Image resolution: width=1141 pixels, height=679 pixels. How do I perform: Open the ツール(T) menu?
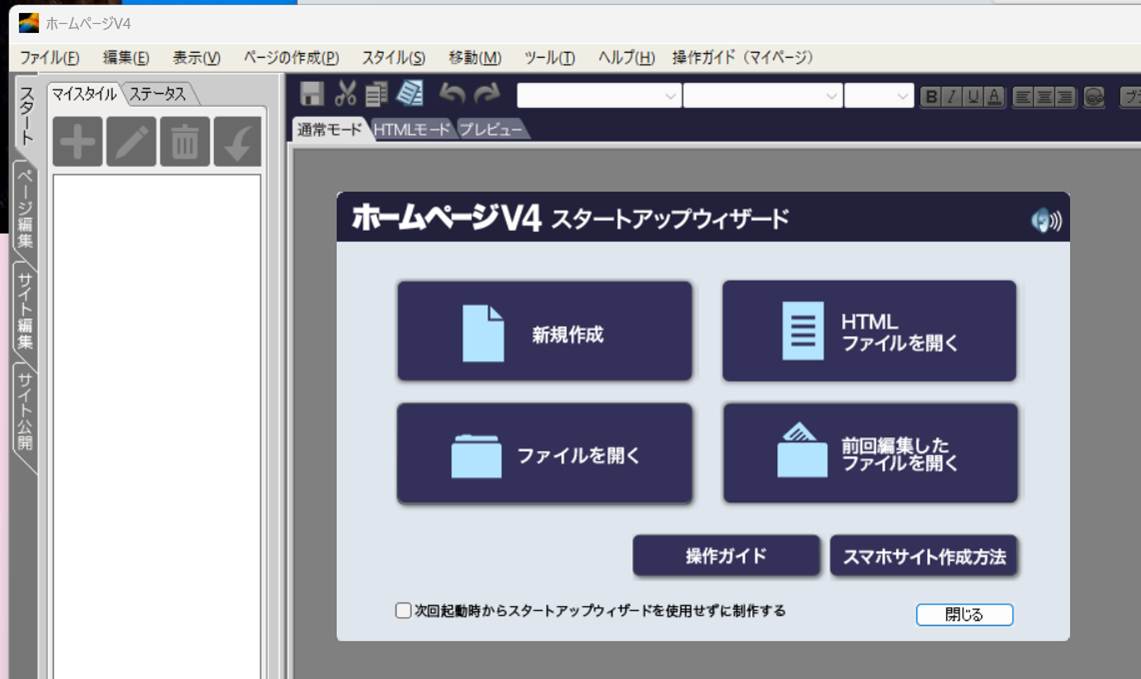coord(549,57)
